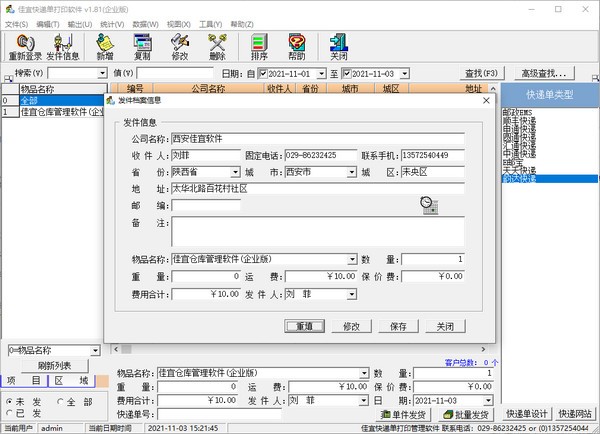Click the 排序 (sort) toolbar icon
Viewport: 600px width, 434px height.
tap(260, 43)
